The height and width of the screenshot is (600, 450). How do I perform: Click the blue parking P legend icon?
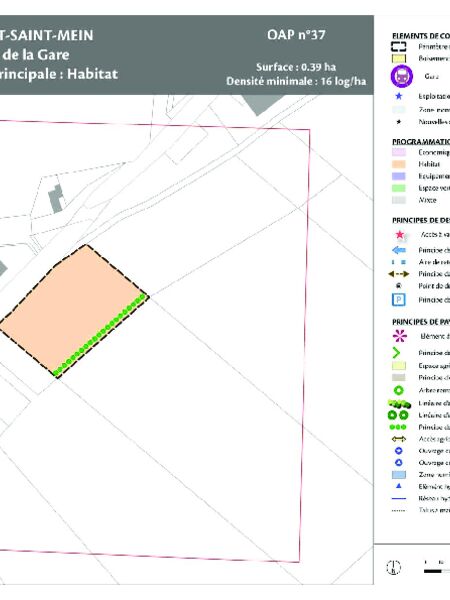click(398, 300)
